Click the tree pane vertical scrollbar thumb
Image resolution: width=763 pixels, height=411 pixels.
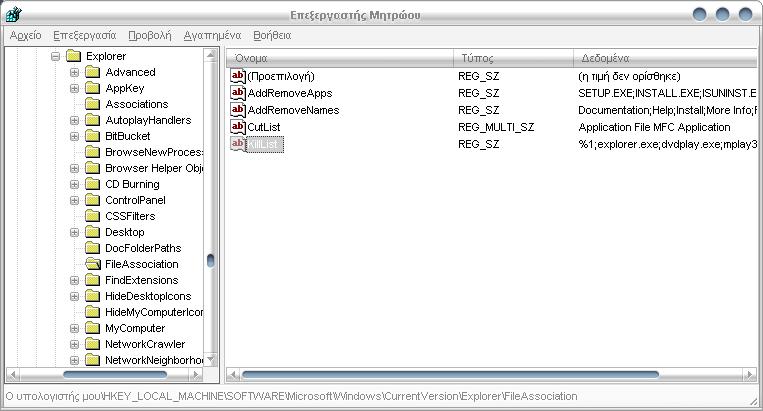click(210, 261)
